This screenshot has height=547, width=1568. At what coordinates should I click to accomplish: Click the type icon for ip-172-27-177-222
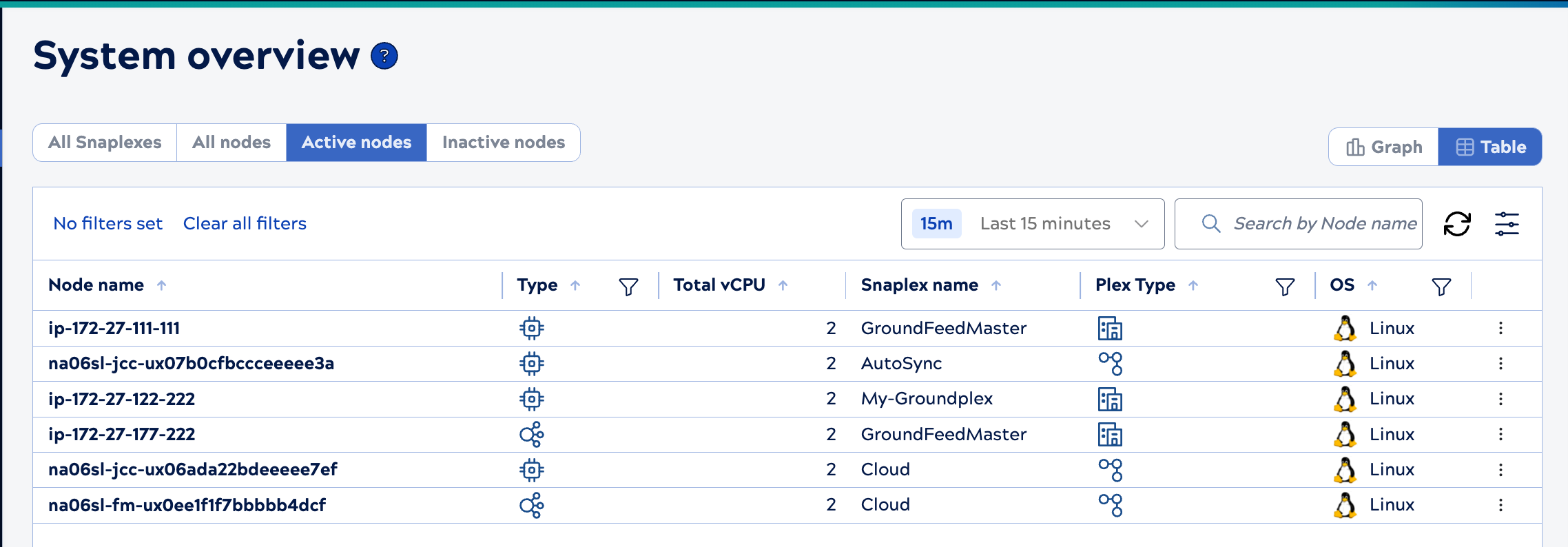coord(531,435)
